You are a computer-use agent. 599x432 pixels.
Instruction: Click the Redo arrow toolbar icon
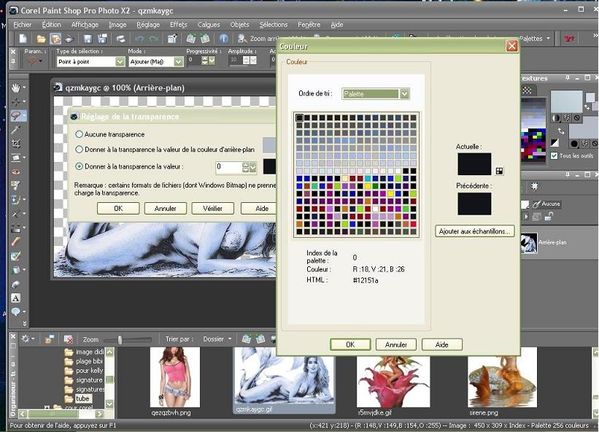(154, 39)
